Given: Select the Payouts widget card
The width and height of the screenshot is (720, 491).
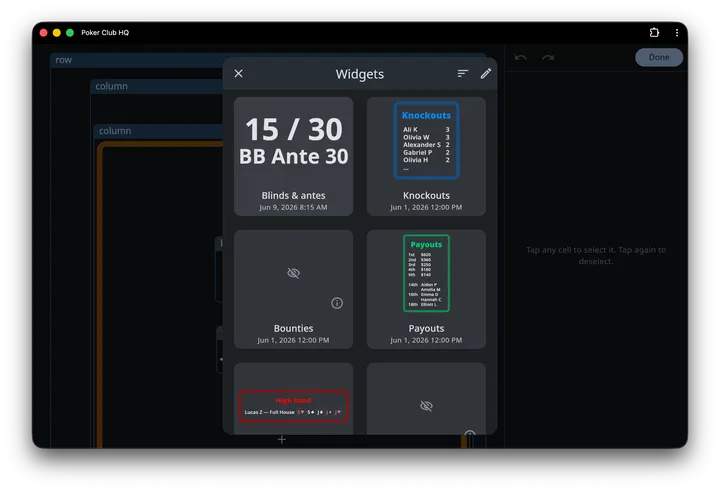Looking at the screenshot, I should point(426,289).
